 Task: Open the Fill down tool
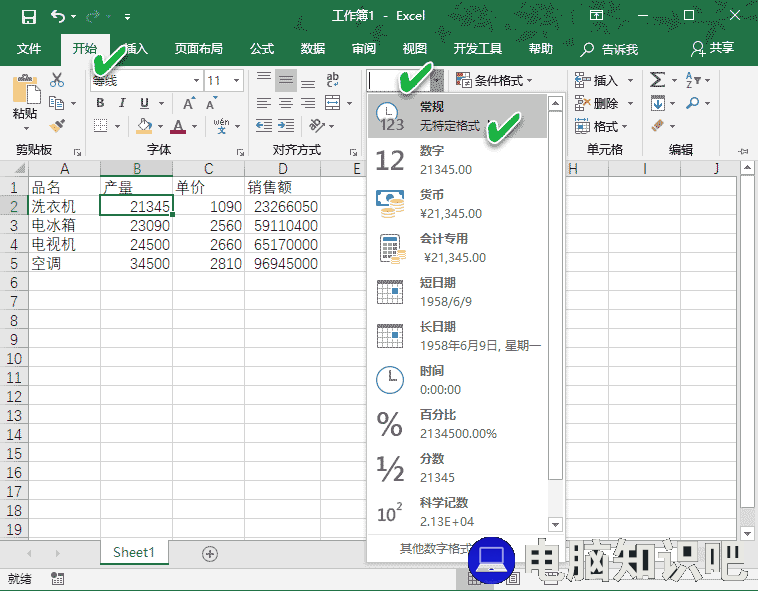pyautogui.click(x=658, y=103)
